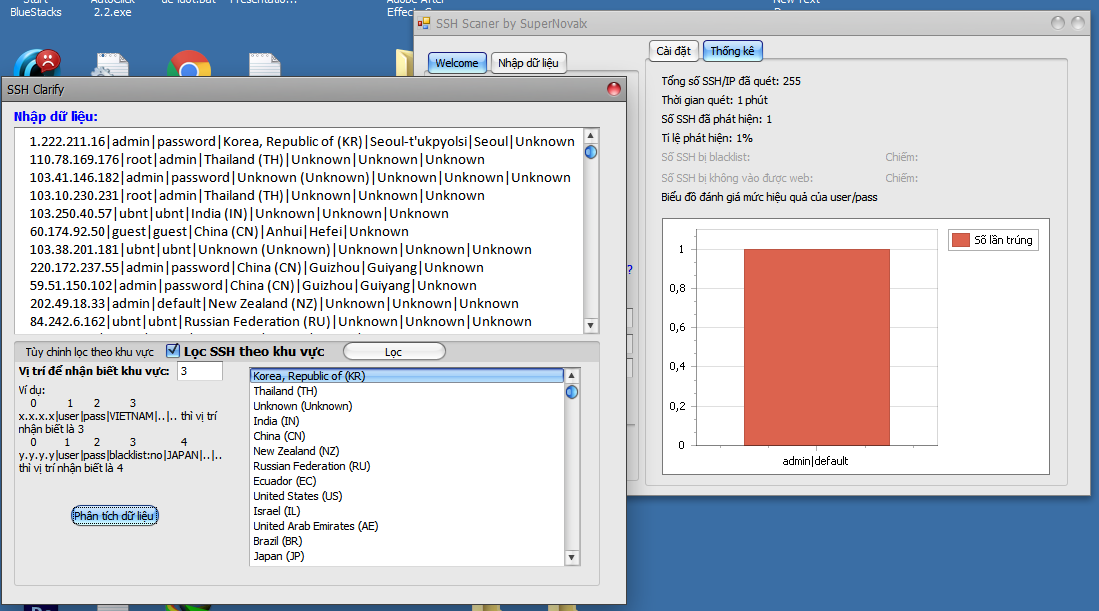Select 'Japan (JP)' in the country list
The height and width of the screenshot is (611, 1099).
[x=278, y=556]
